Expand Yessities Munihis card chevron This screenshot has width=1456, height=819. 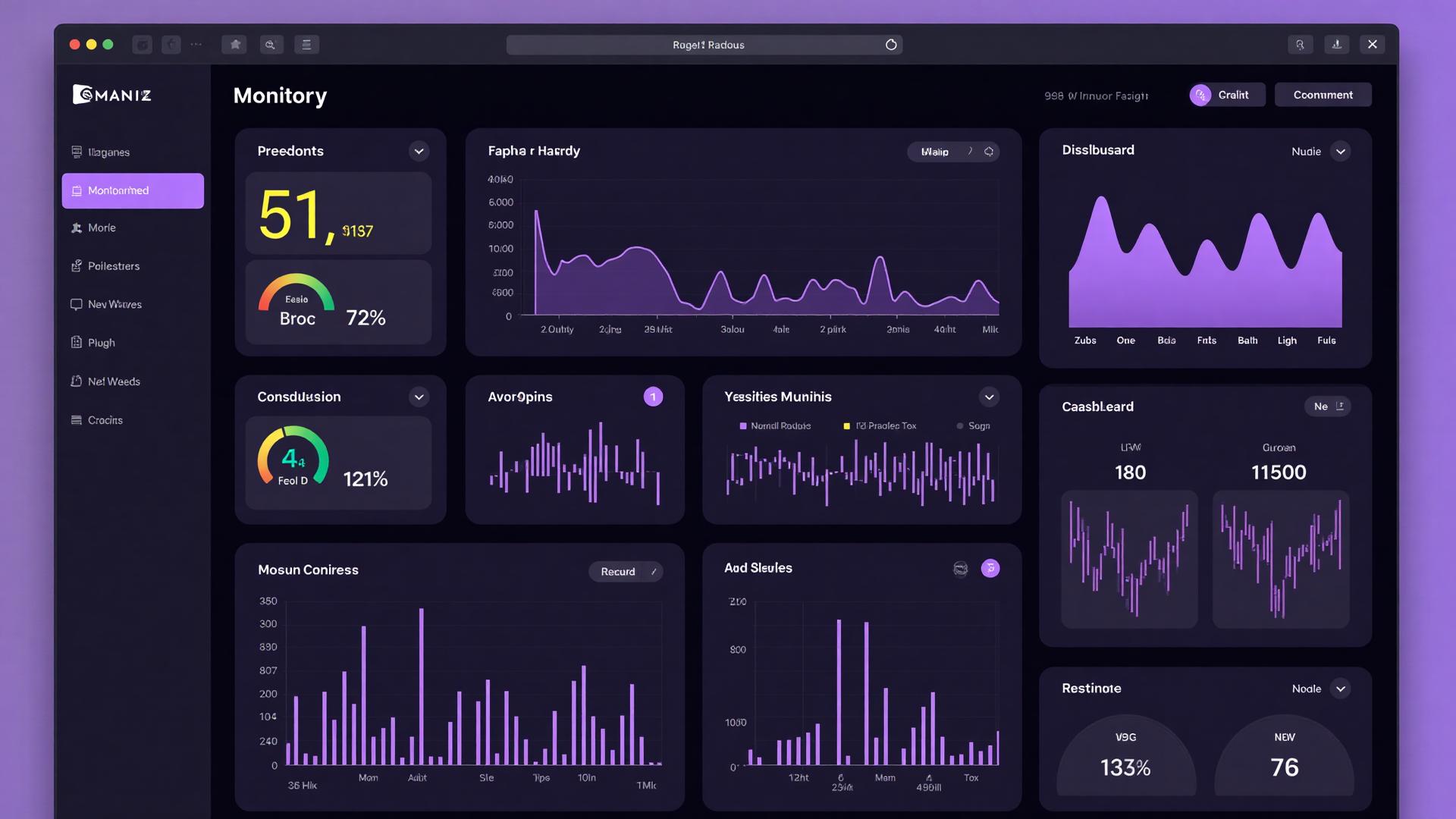coord(989,397)
